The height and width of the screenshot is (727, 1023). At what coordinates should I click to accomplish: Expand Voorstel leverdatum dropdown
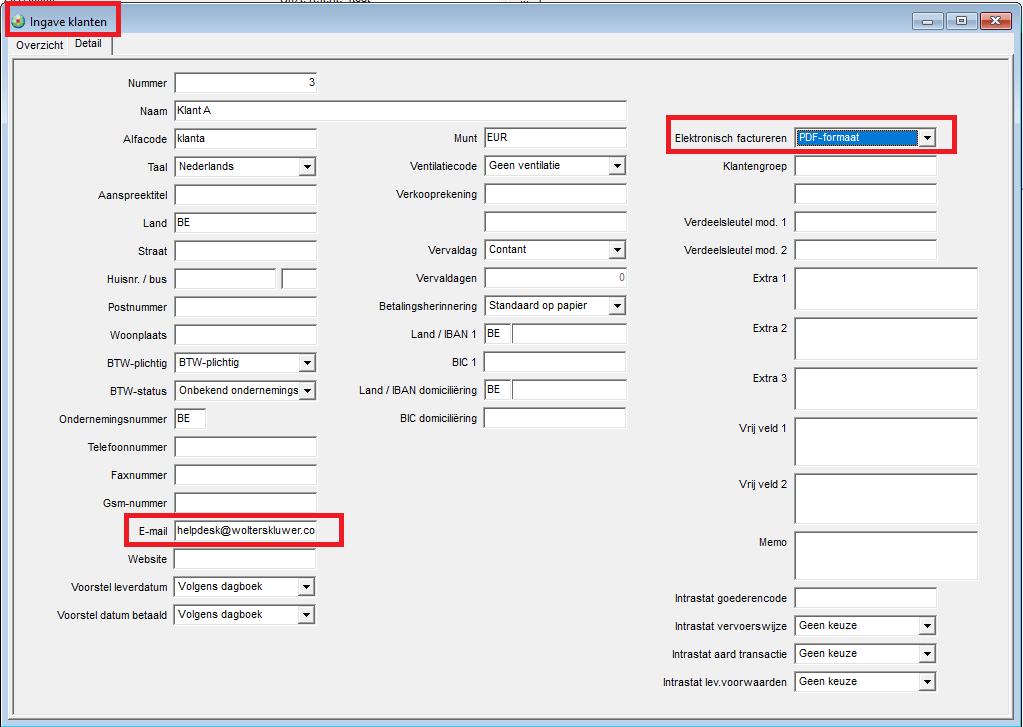307,587
